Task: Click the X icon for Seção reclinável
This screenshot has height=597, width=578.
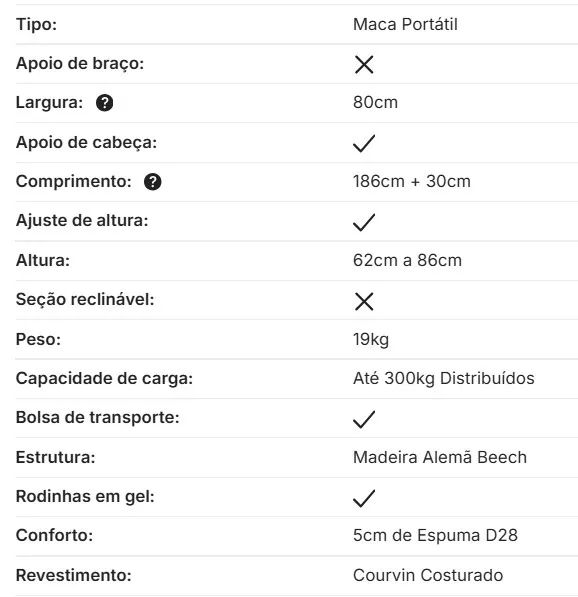Action: pos(364,302)
